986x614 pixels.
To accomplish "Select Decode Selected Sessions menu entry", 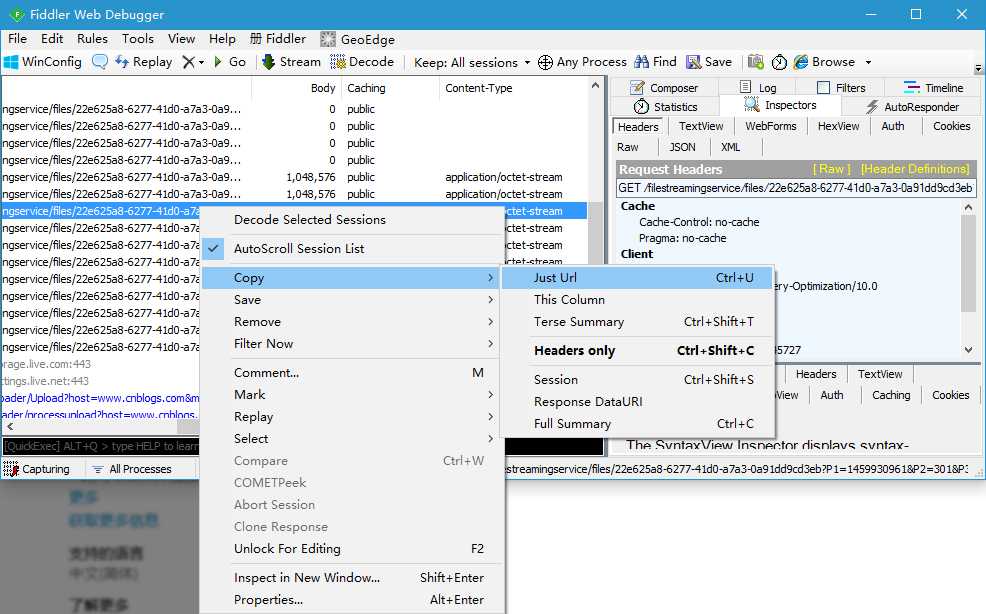I will [352, 220].
